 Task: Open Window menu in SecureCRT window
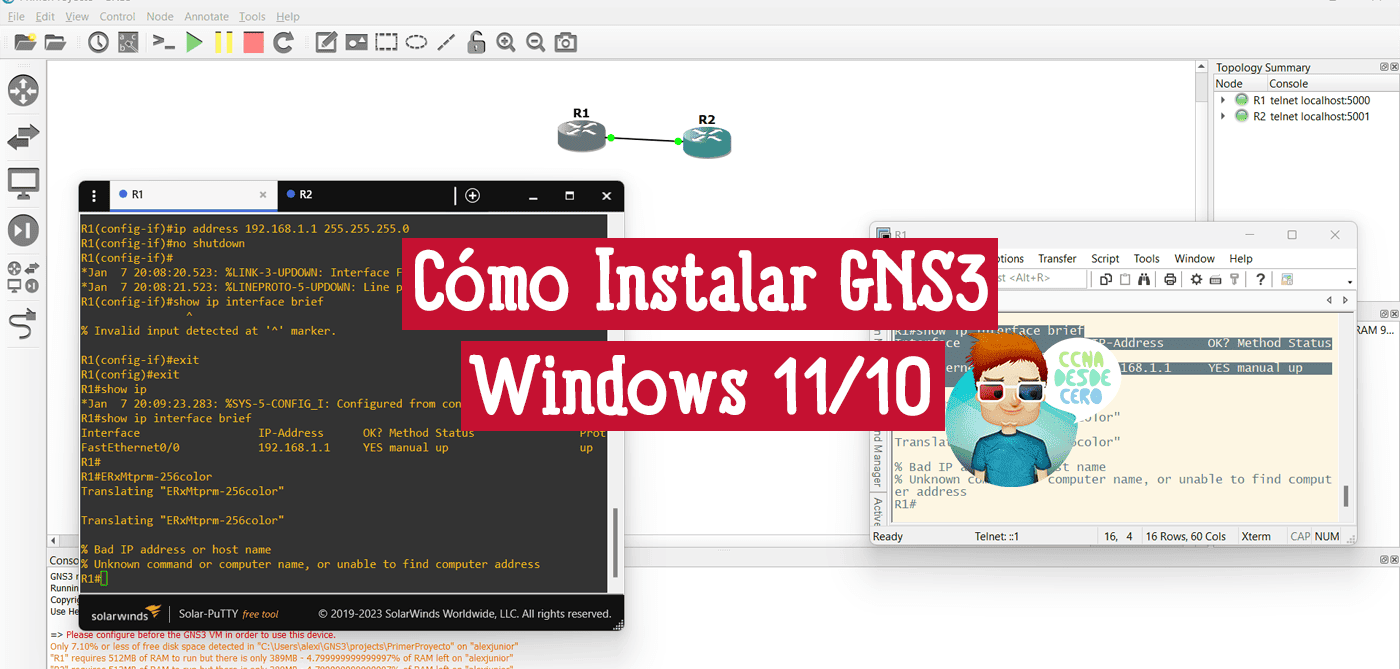[1194, 258]
